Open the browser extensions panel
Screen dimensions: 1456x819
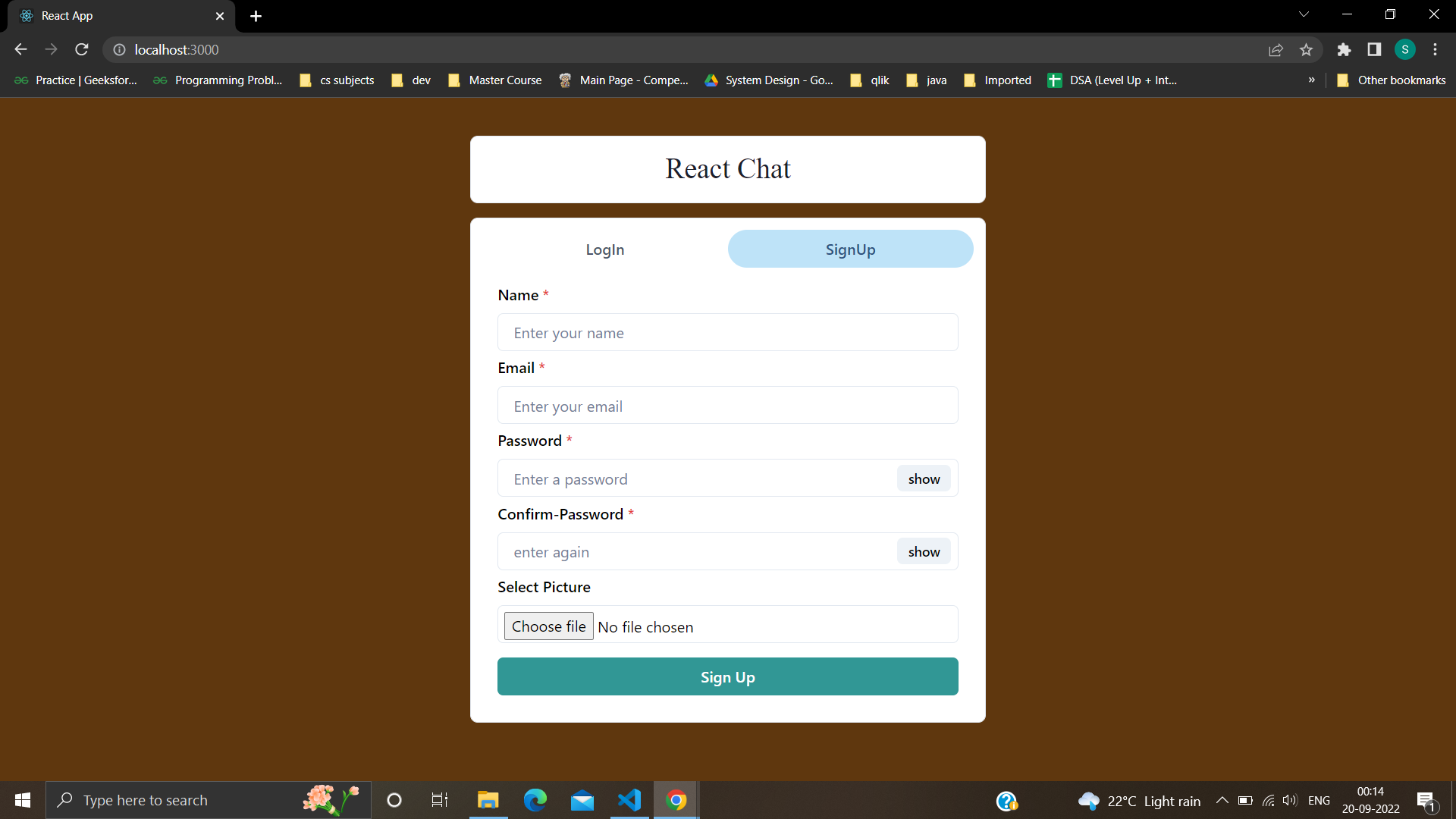click(x=1344, y=49)
